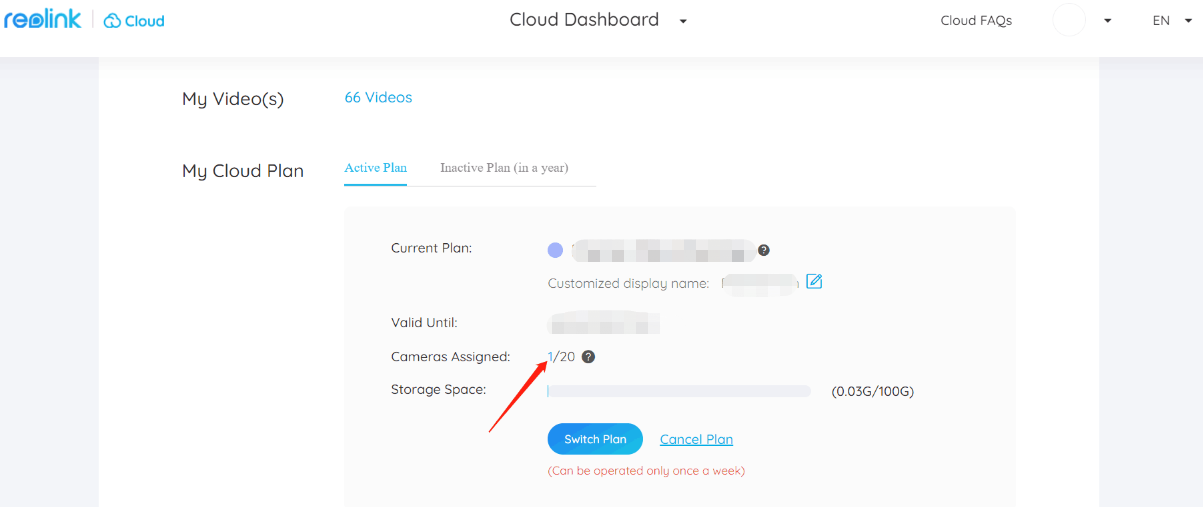Edit the customized display name with the pencil icon
Image resolution: width=1203 pixels, height=507 pixels.
pos(814,282)
